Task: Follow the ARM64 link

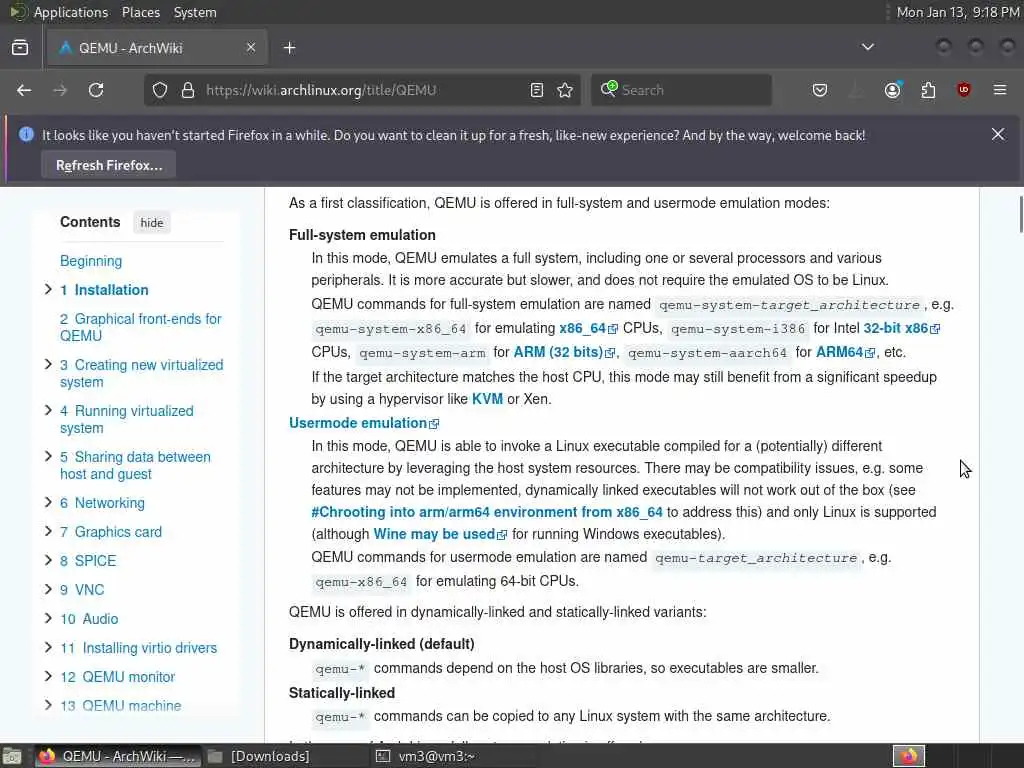Action: (845, 353)
